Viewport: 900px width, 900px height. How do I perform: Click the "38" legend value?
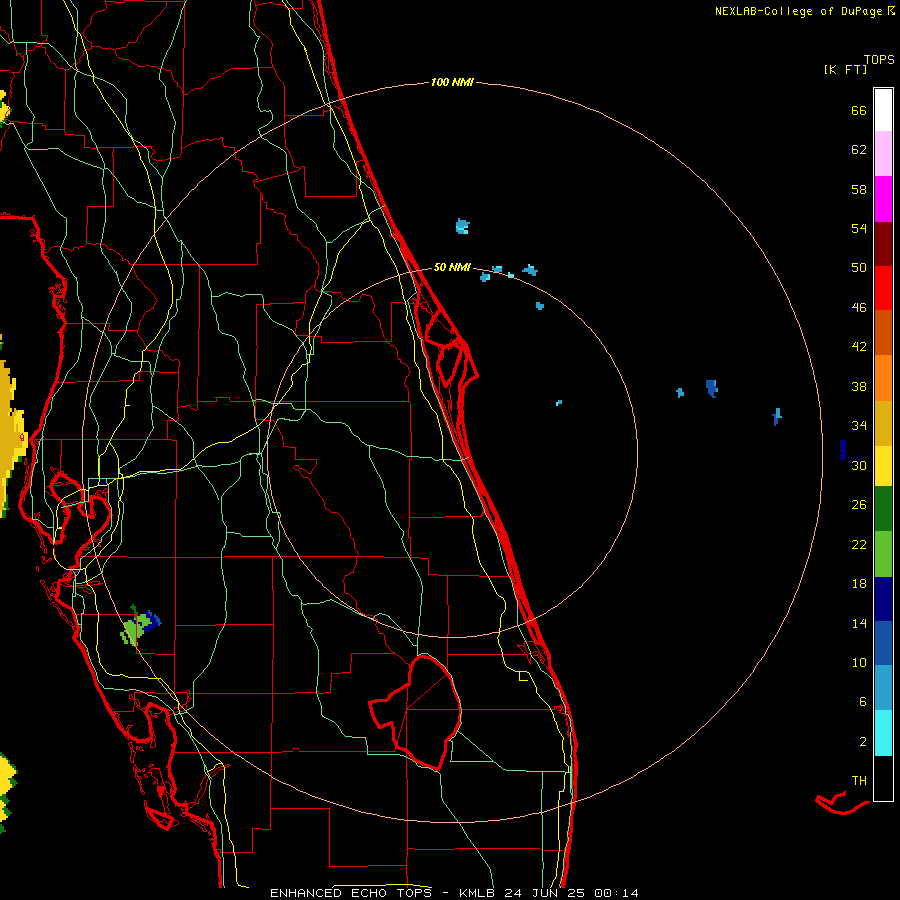coord(859,386)
